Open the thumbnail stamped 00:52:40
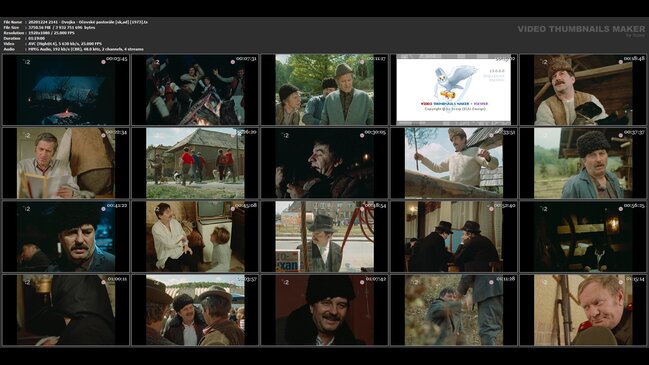This screenshot has width=649, height=365. point(454,236)
